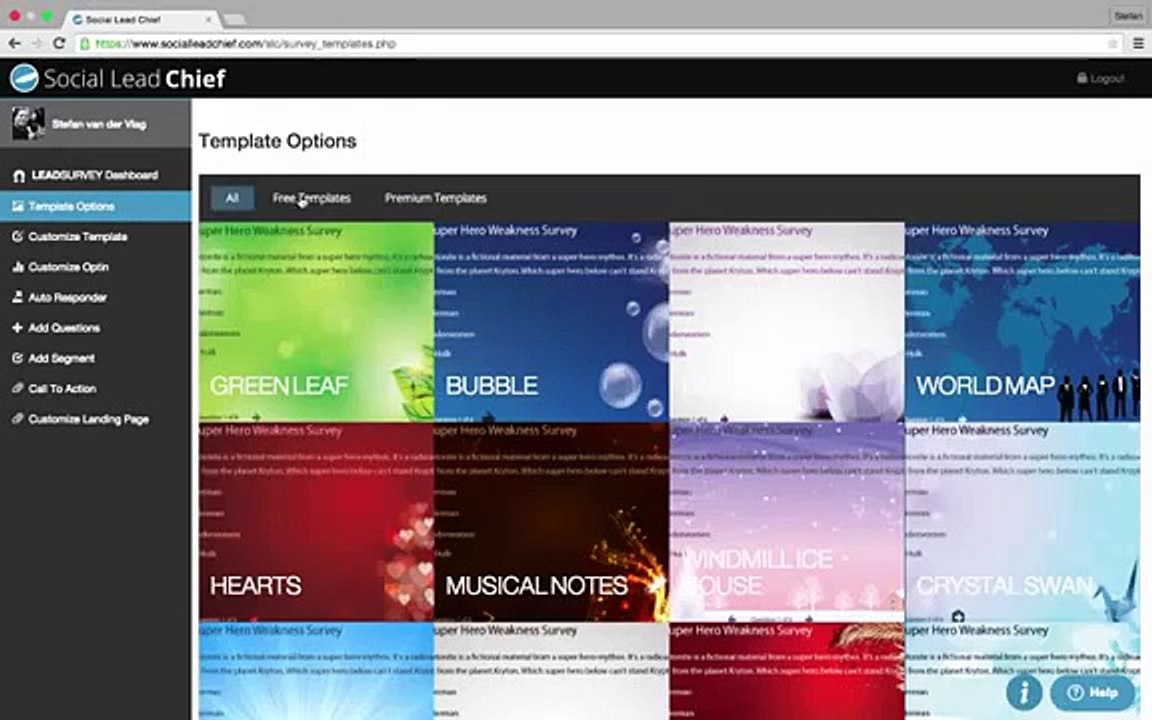Select the Social Lead Chief browser tab
The image size is (1152, 720).
[140, 19]
